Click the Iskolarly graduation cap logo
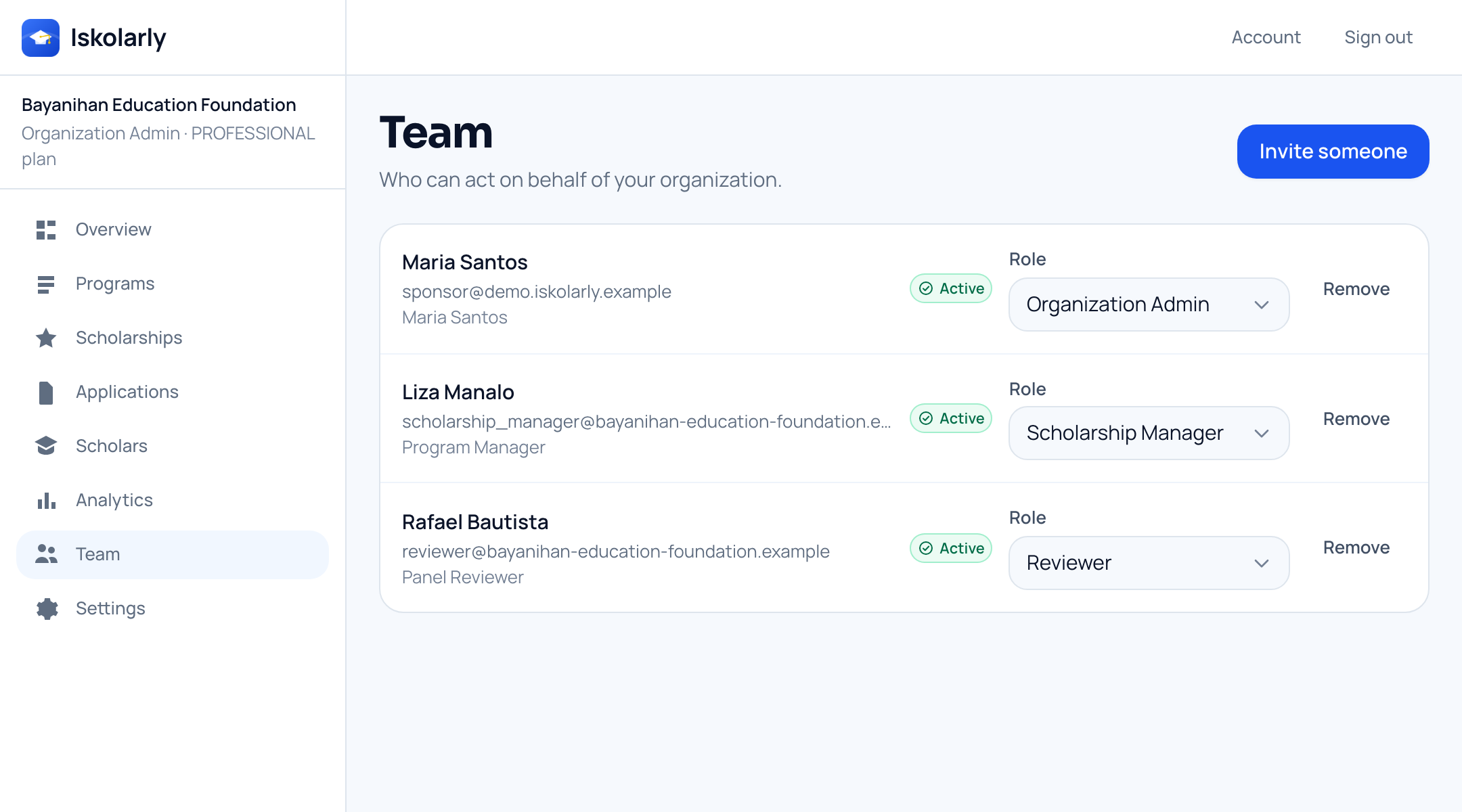The height and width of the screenshot is (812, 1462). click(x=41, y=38)
